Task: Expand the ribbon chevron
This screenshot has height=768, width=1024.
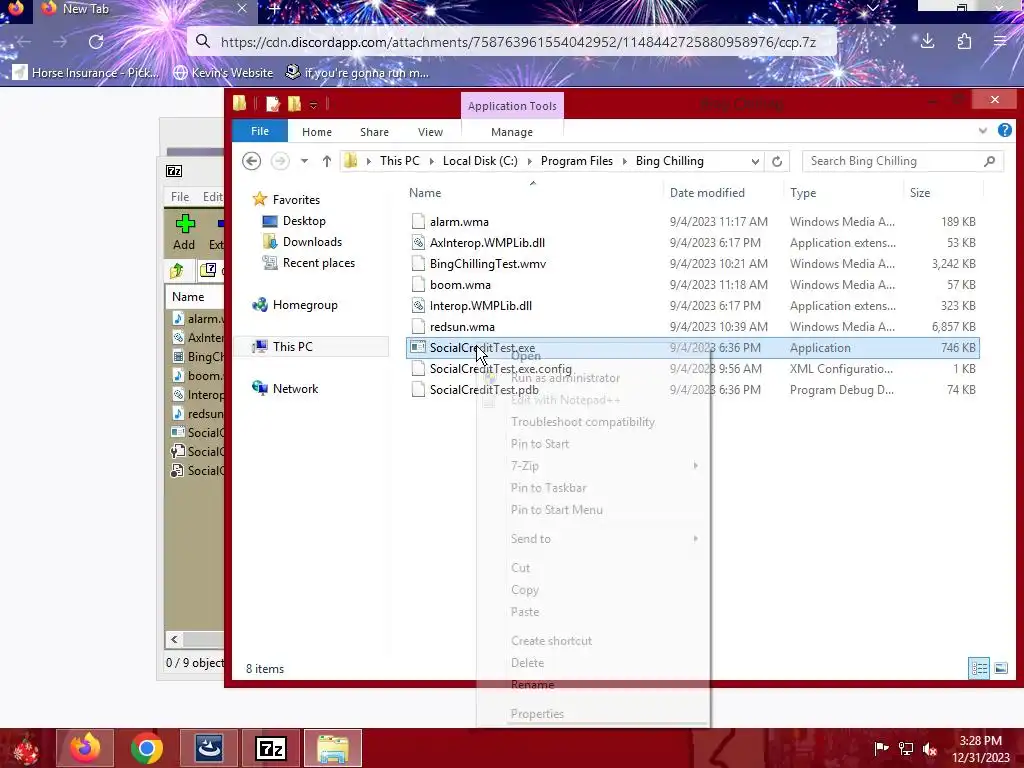Action: click(x=982, y=131)
